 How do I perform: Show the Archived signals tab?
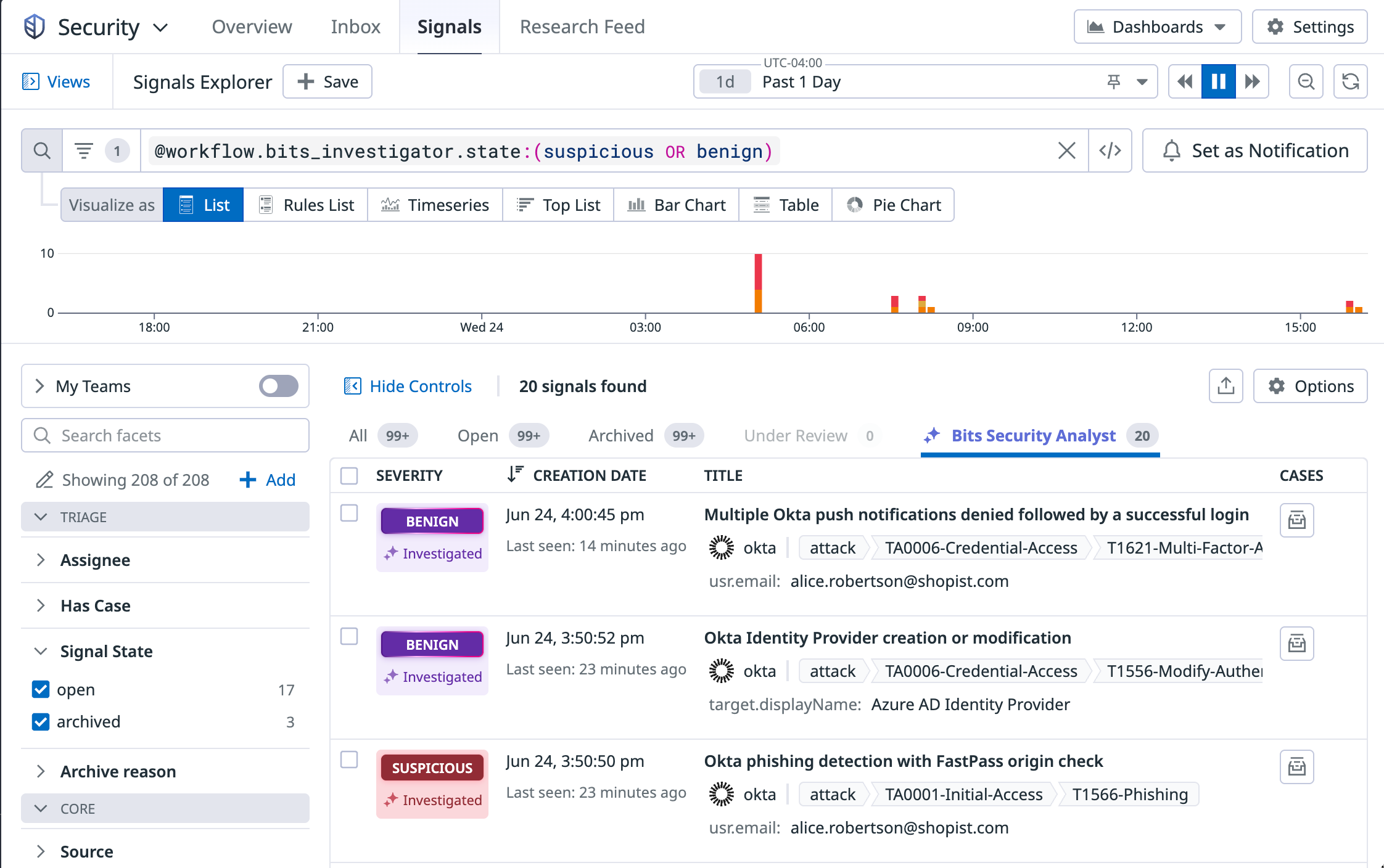tap(646, 436)
